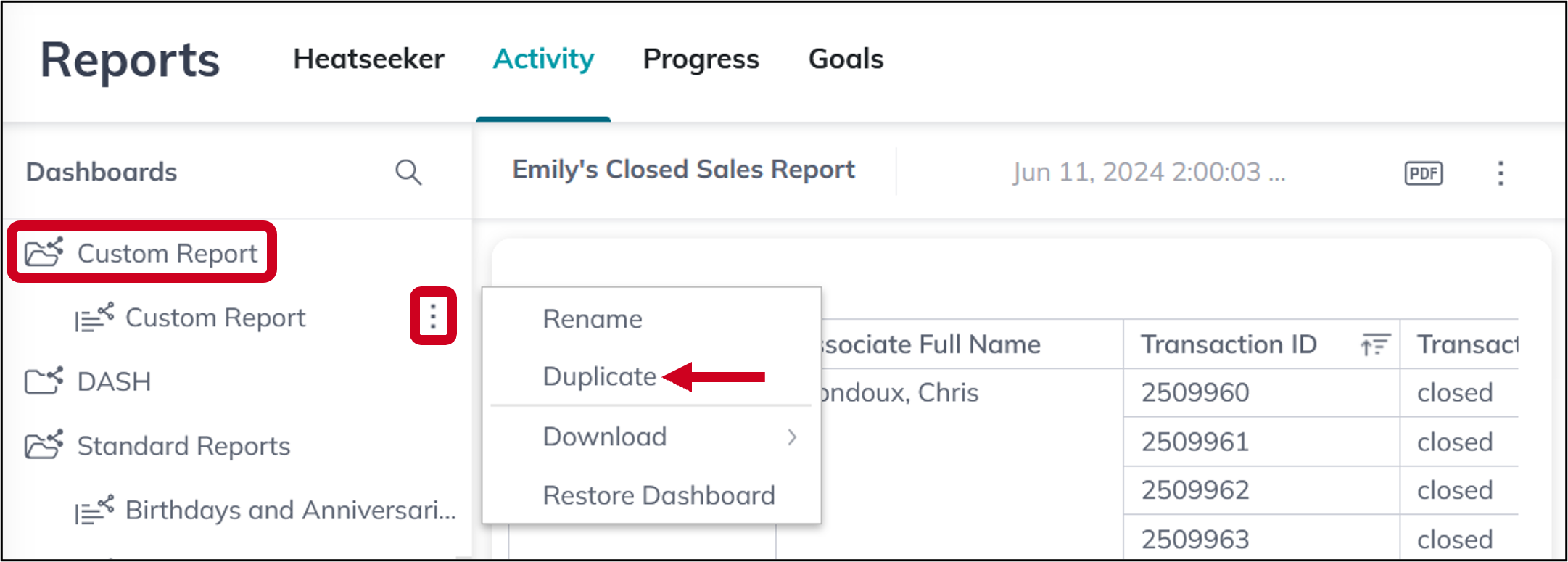This screenshot has width=1568, height=562.
Task: Select the Birthdays and Anniversaries report icon
Action: [x=93, y=510]
